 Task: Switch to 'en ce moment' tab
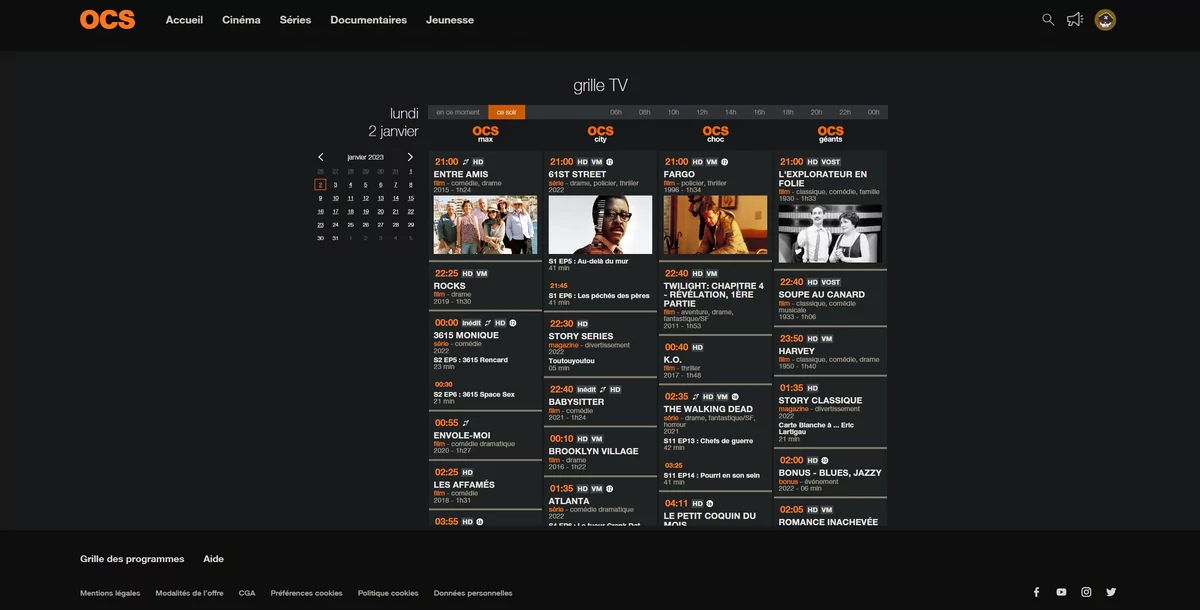(458, 112)
